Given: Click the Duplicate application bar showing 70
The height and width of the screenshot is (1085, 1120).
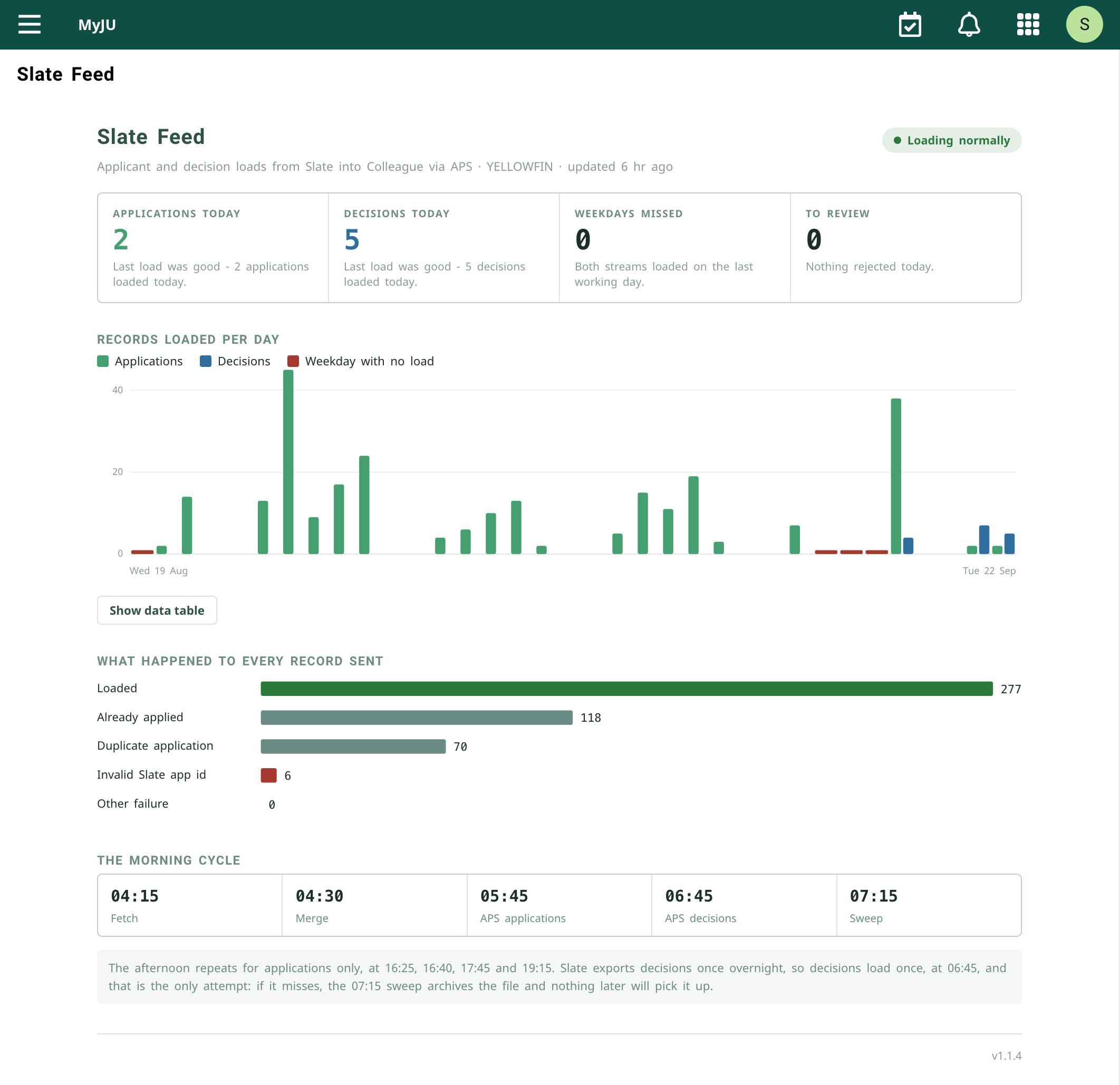Looking at the screenshot, I should pyautogui.click(x=353, y=746).
